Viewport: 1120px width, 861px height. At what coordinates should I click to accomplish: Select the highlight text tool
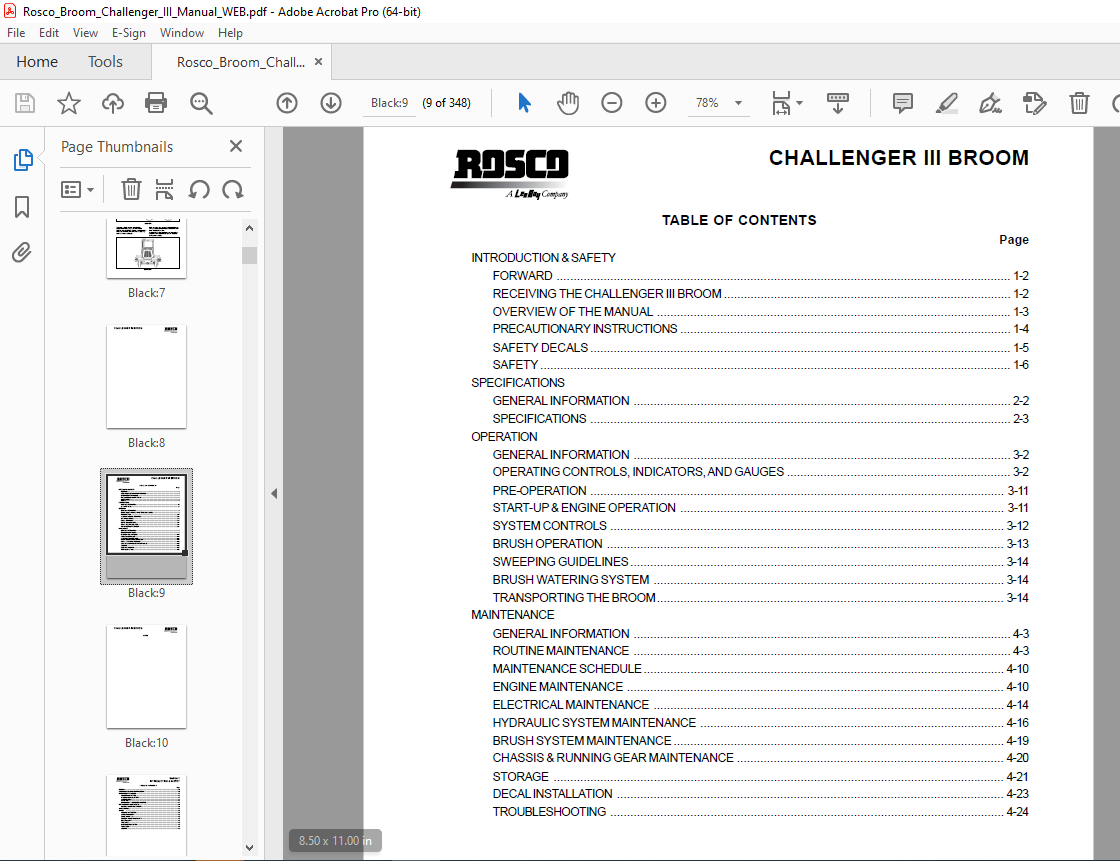click(x=946, y=103)
